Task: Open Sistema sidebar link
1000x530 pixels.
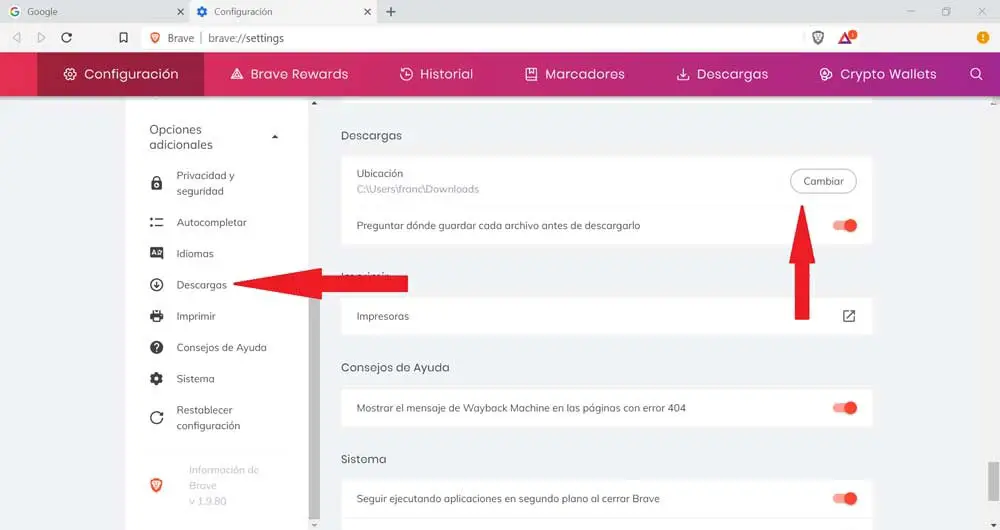Action: 195,378
